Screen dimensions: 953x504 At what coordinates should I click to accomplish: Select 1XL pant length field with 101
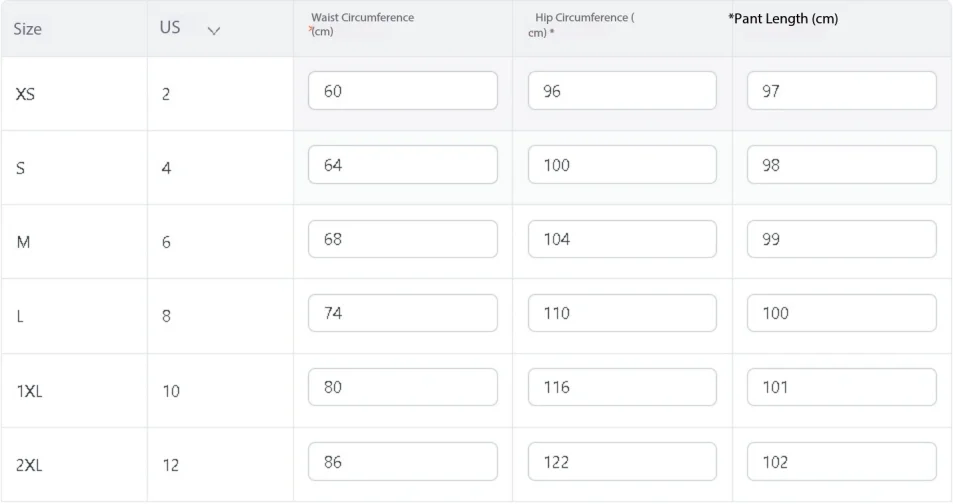click(841, 387)
